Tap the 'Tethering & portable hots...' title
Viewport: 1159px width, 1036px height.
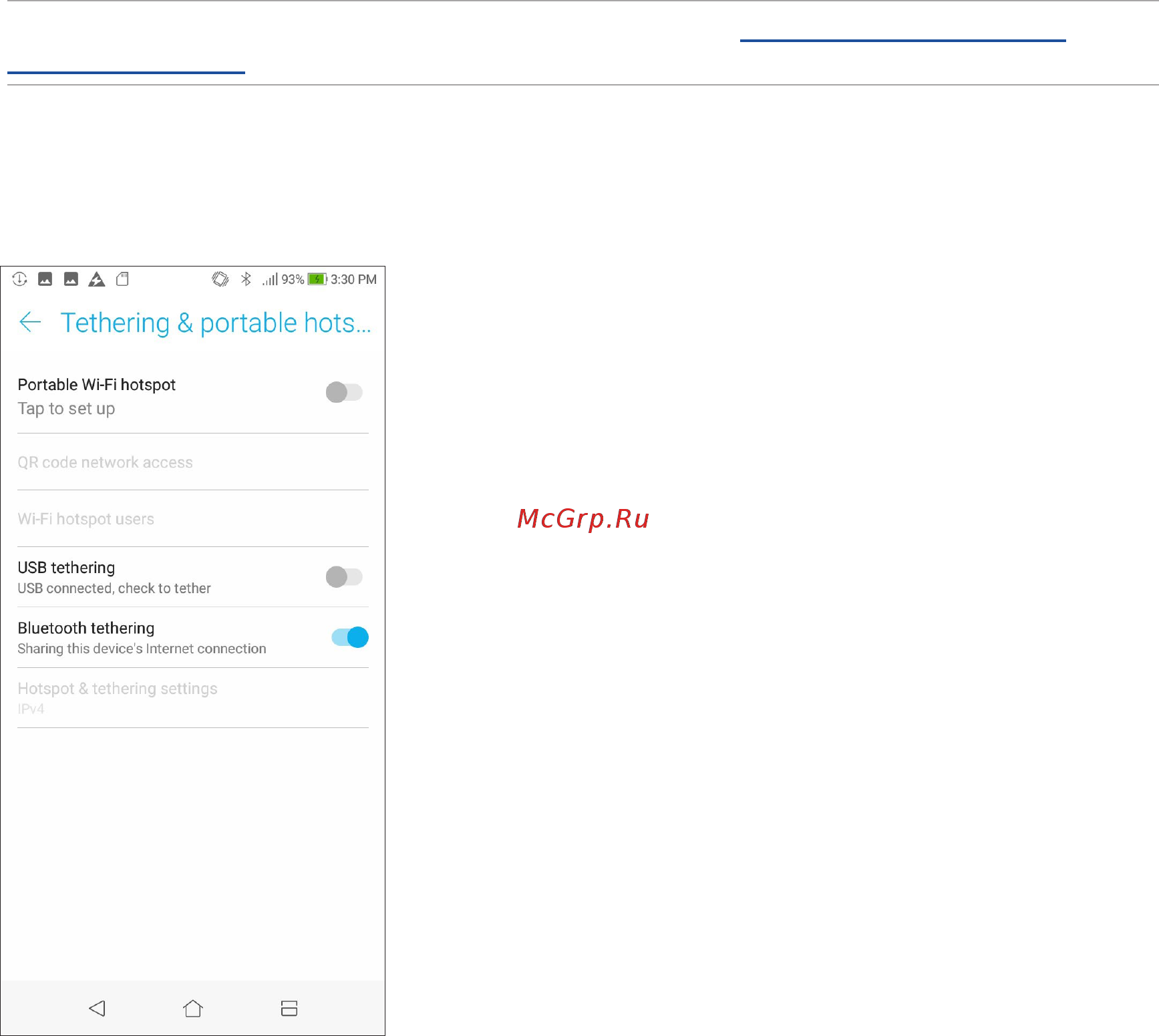[216, 323]
